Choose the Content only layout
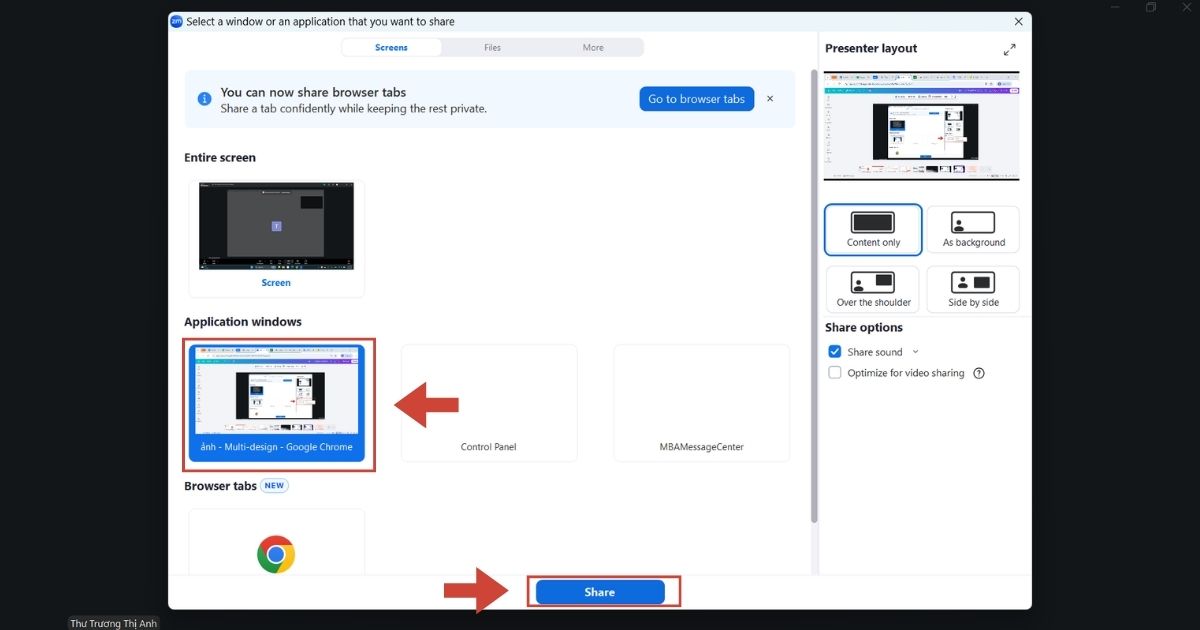This screenshot has height=630, width=1200. [873, 230]
